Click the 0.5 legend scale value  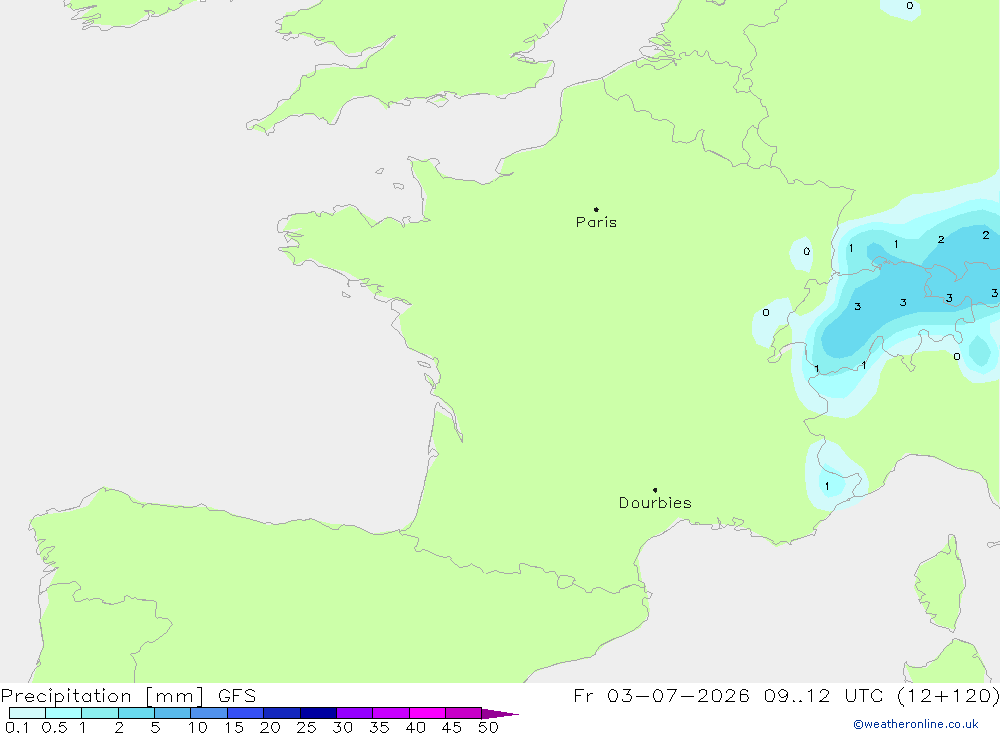pos(54,727)
